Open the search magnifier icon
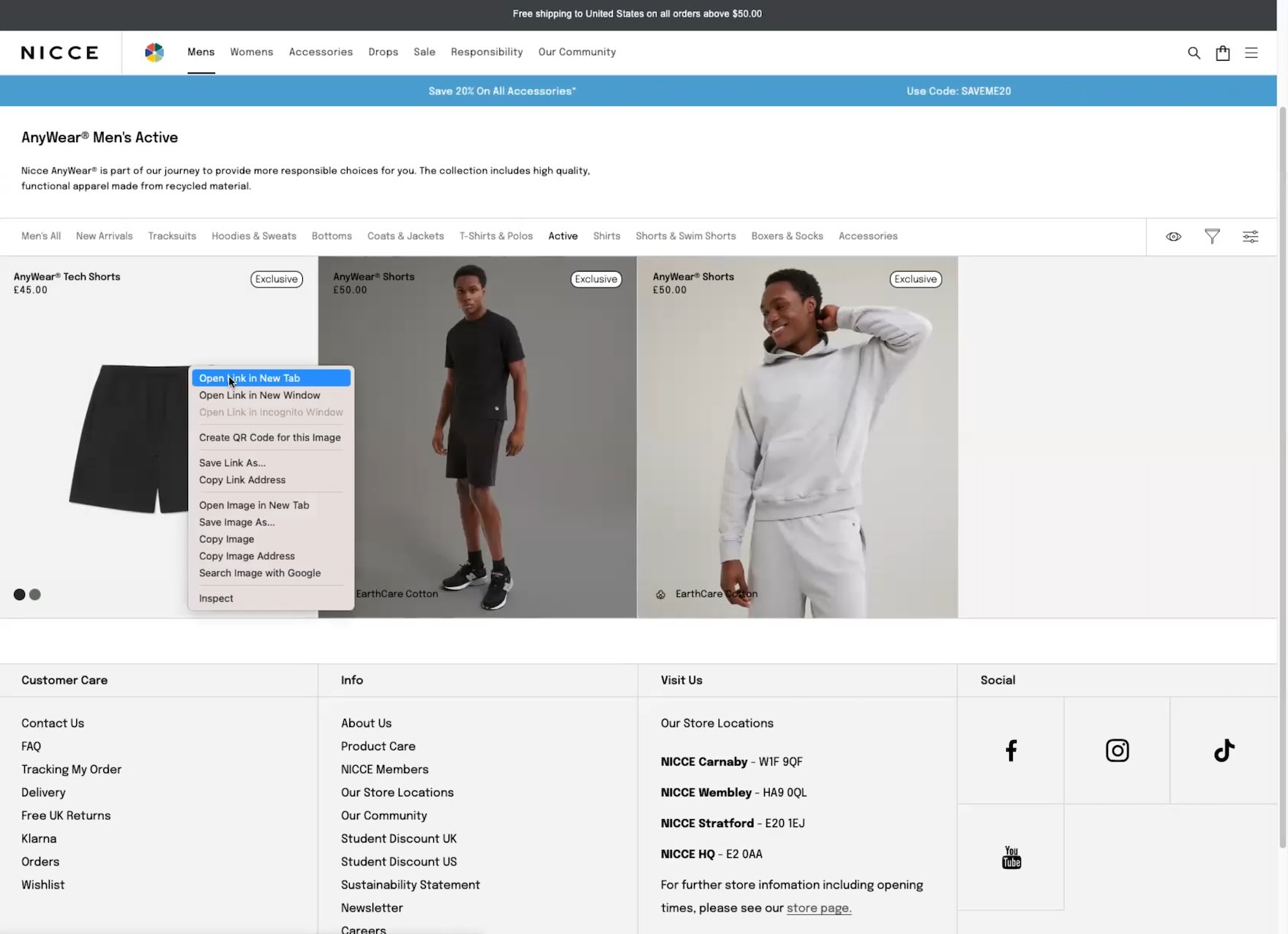Screen dimensions: 1288x934 (1194, 53)
